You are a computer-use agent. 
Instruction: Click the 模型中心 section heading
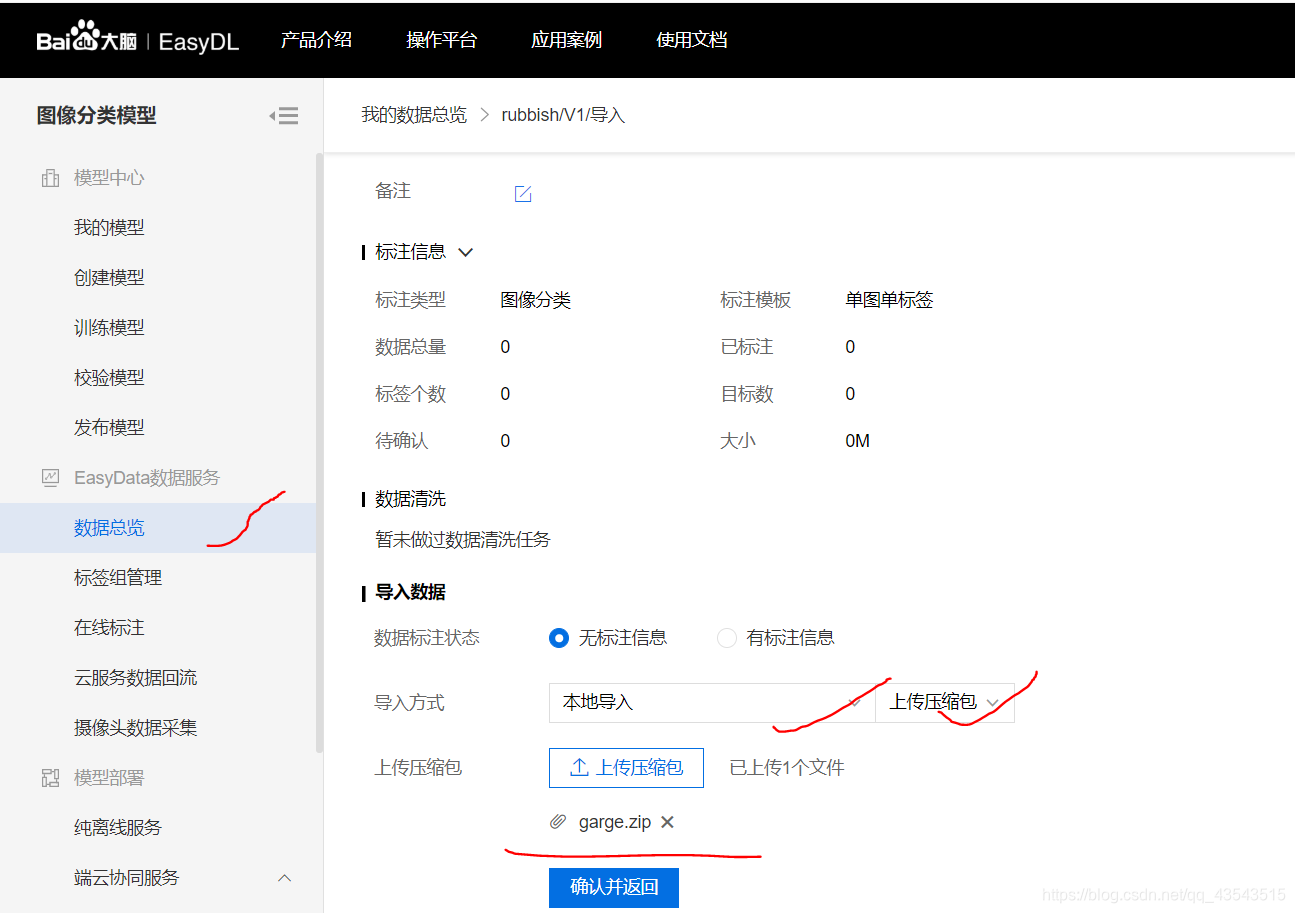pos(109,177)
